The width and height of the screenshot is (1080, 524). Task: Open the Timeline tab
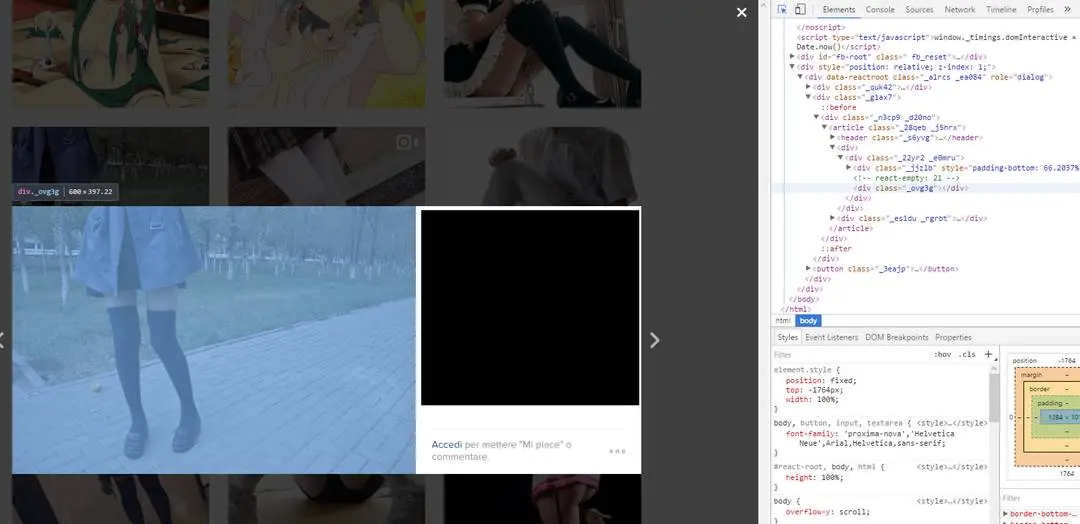point(1001,10)
